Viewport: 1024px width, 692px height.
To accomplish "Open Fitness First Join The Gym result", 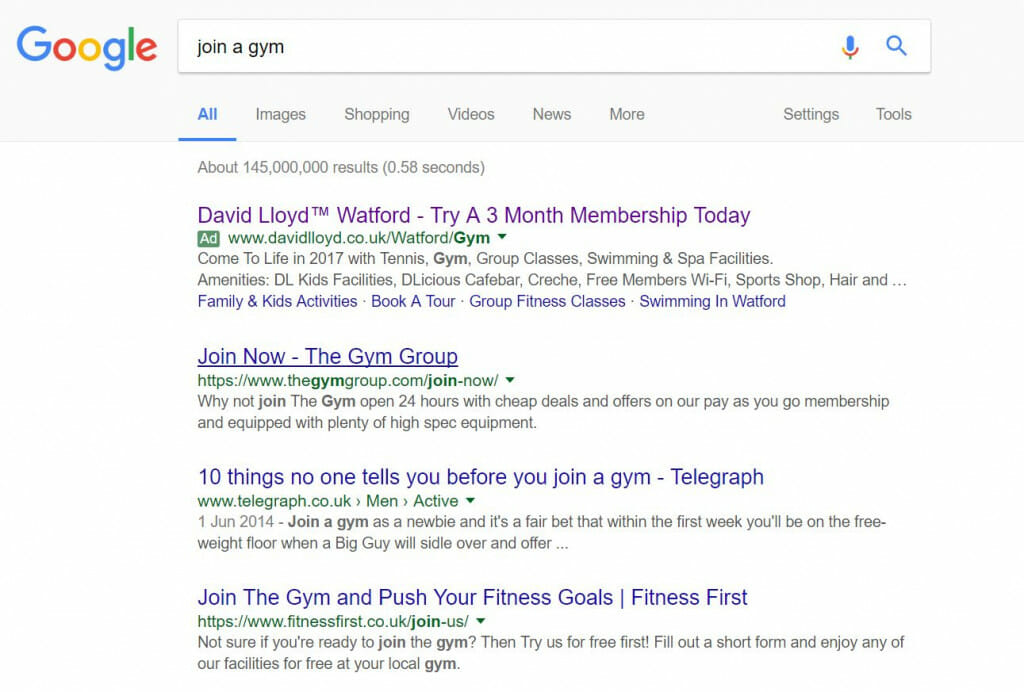I will point(473,597).
